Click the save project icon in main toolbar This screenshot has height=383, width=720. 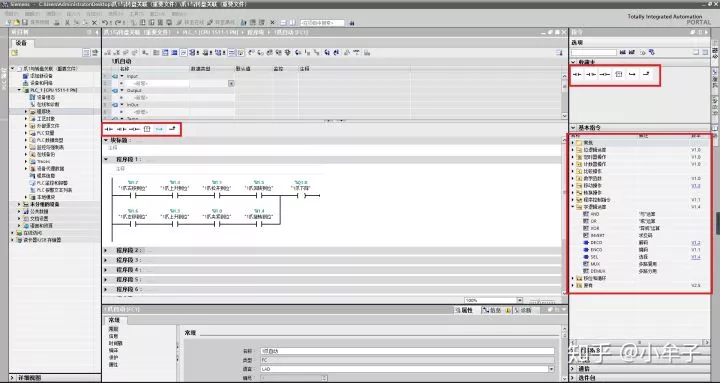[25, 23]
